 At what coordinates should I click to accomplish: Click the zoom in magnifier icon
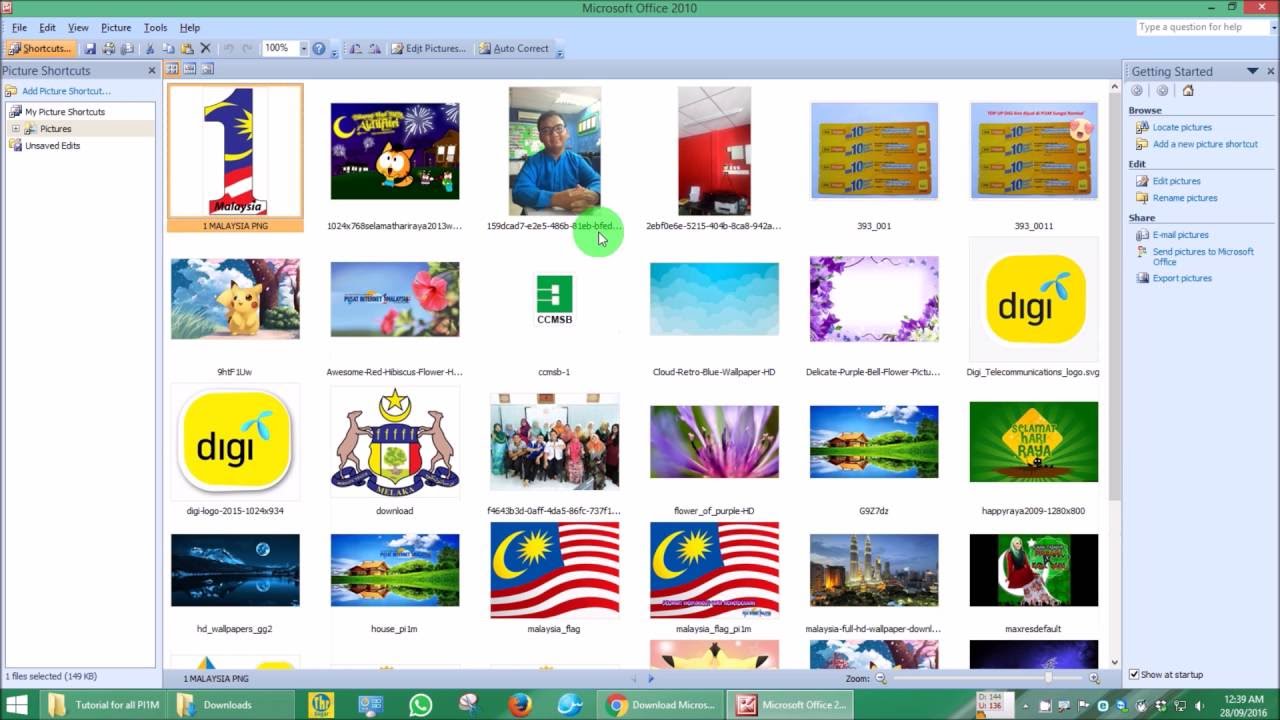tap(1094, 678)
